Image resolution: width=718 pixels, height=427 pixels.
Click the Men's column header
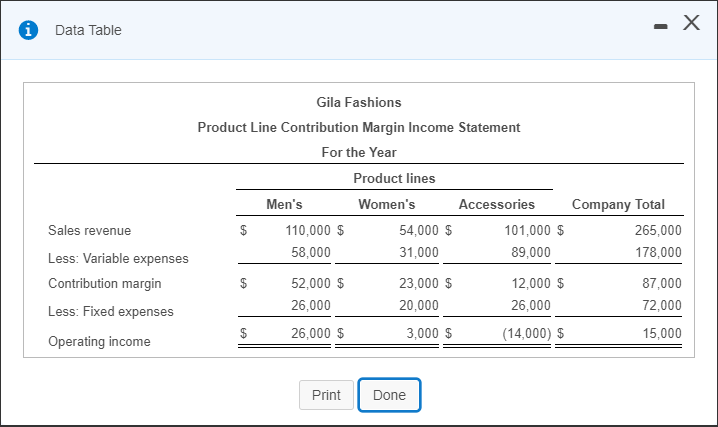pyautogui.click(x=284, y=204)
